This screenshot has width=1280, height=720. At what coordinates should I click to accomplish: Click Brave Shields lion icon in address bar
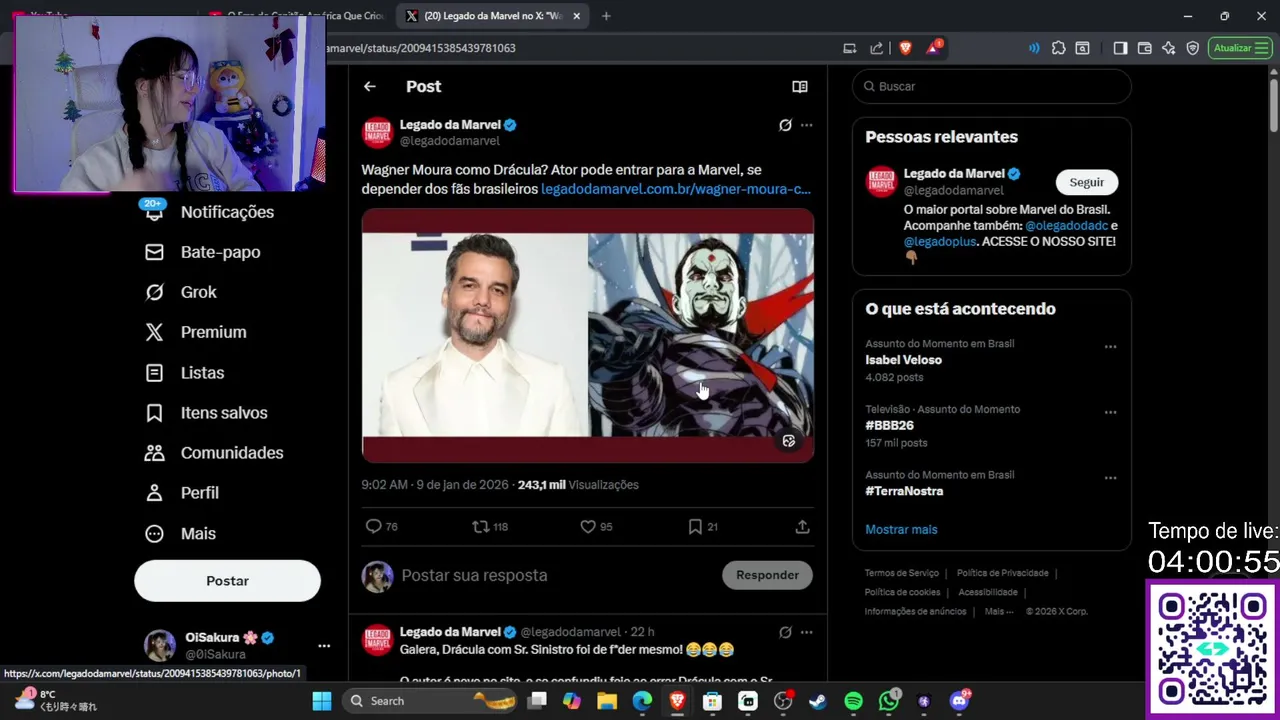[906, 48]
